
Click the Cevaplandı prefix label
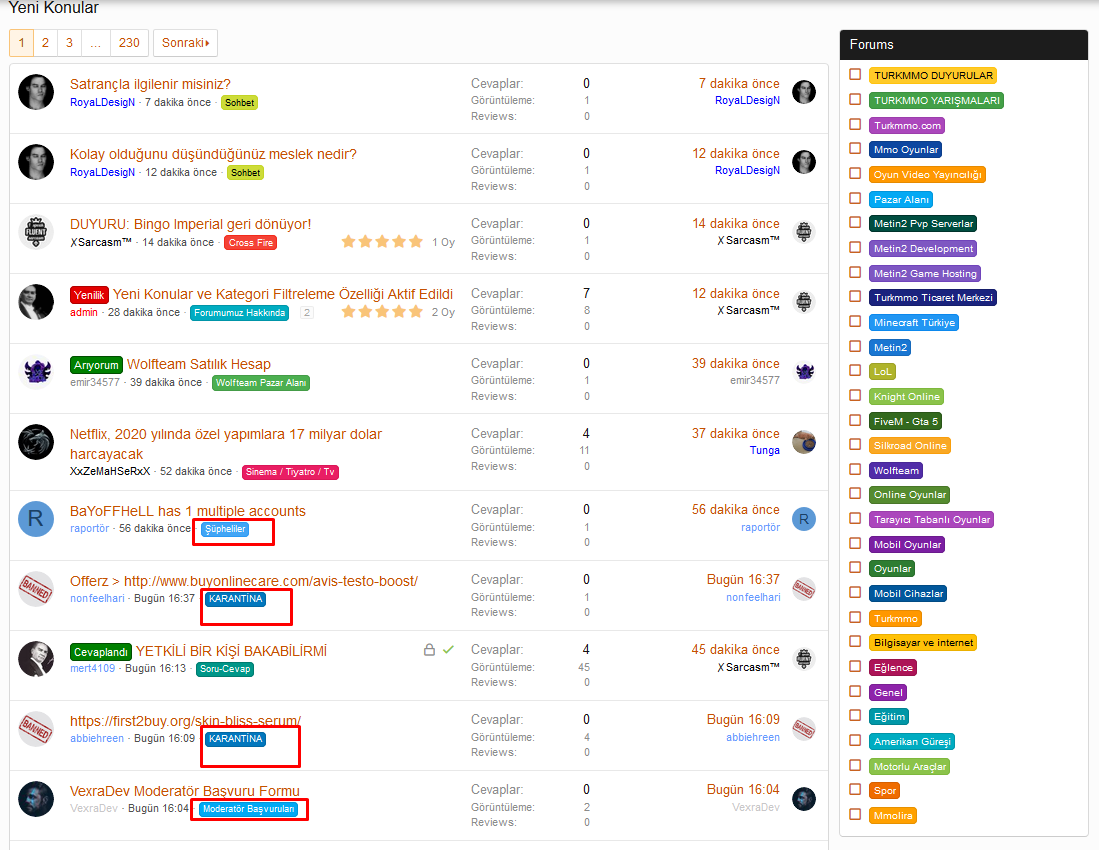(x=101, y=652)
